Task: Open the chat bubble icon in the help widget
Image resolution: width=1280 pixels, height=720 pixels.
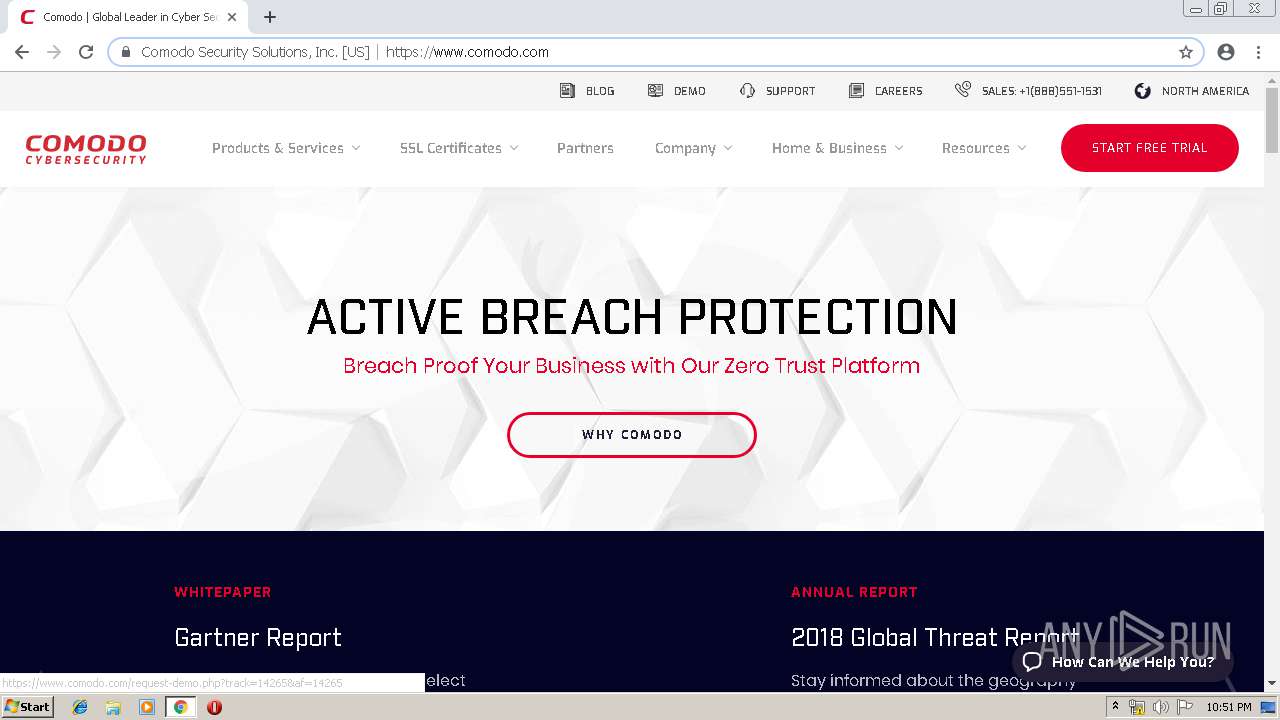Action: click(1032, 662)
